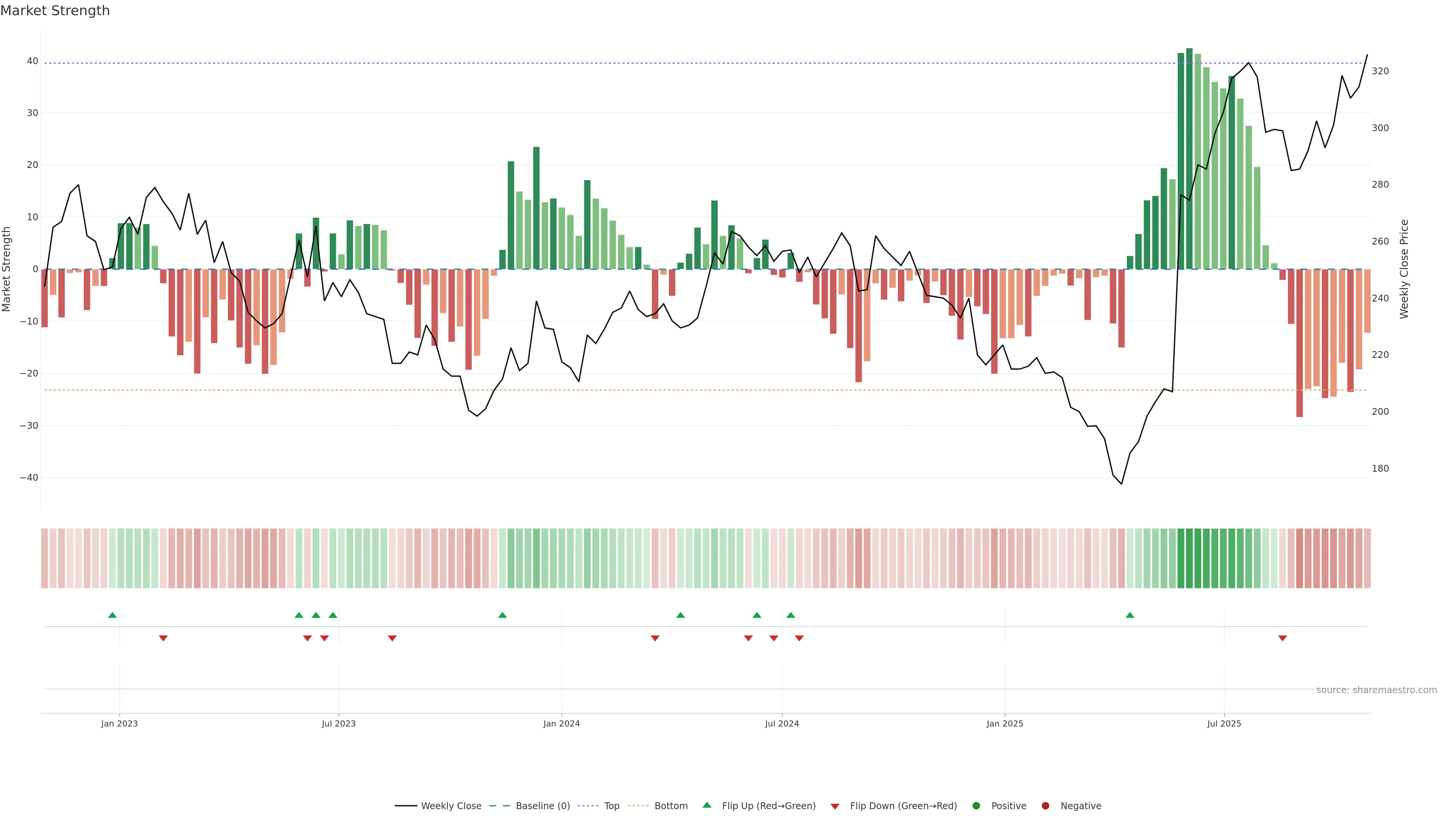The width and height of the screenshot is (1456, 819).
Task: Click the last red flip-down marker in 2025
Action: (1282, 638)
